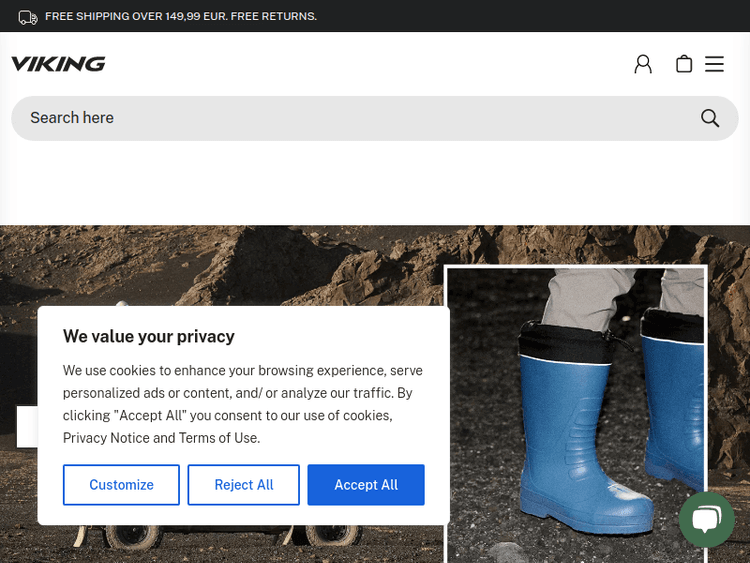The height and width of the screenshot is (563, 750).
Task: Go to homepage via Viking logo
Action: (58, 64)
